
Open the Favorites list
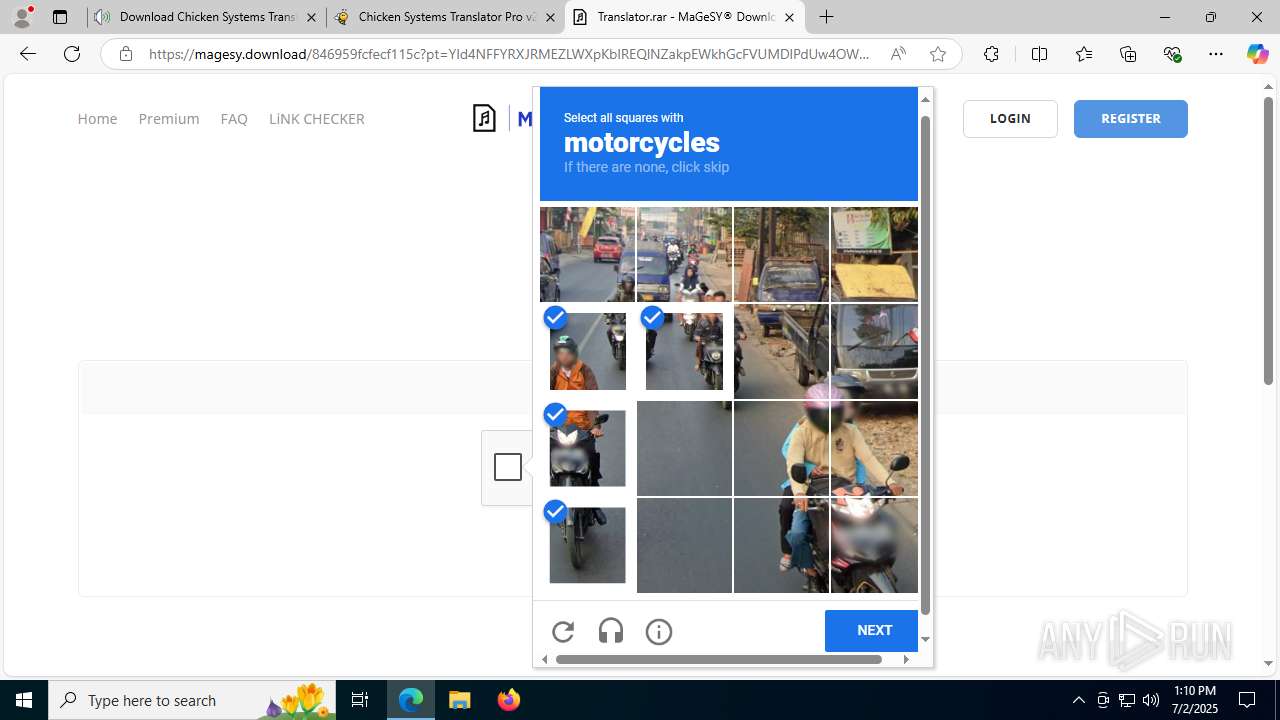tap(1084, 54)
